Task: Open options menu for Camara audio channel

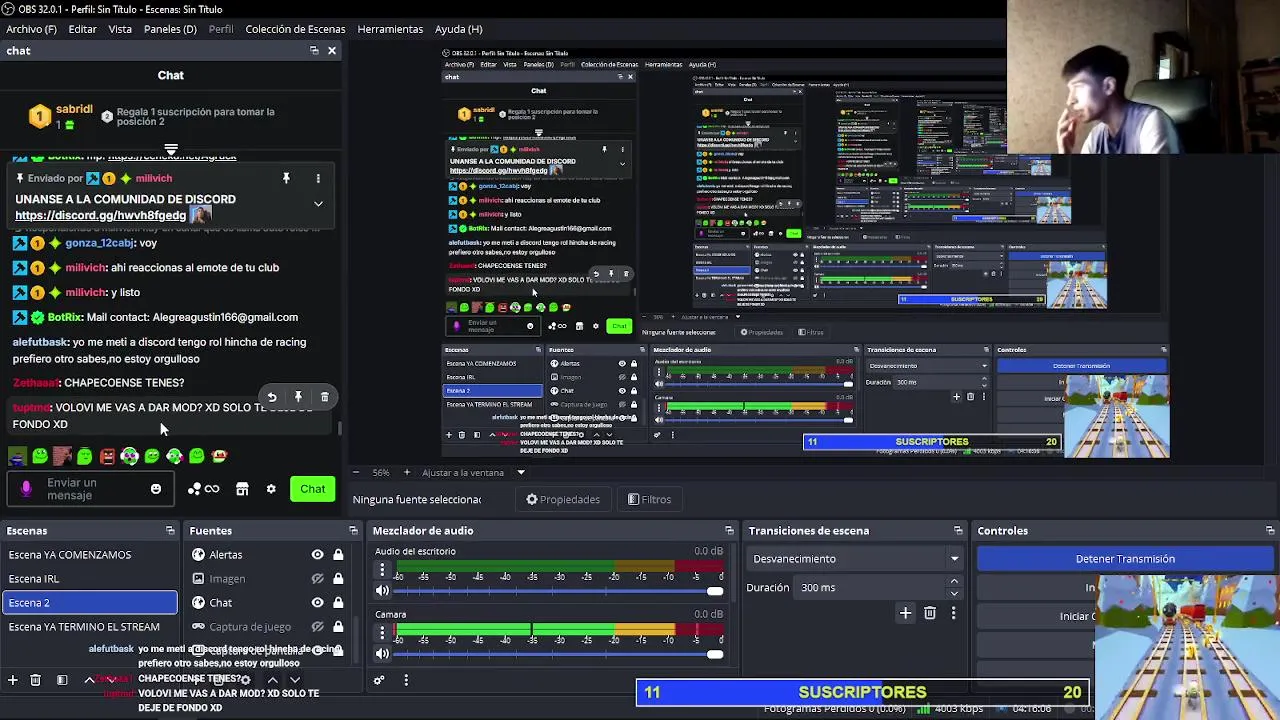Action: point(382,633)
